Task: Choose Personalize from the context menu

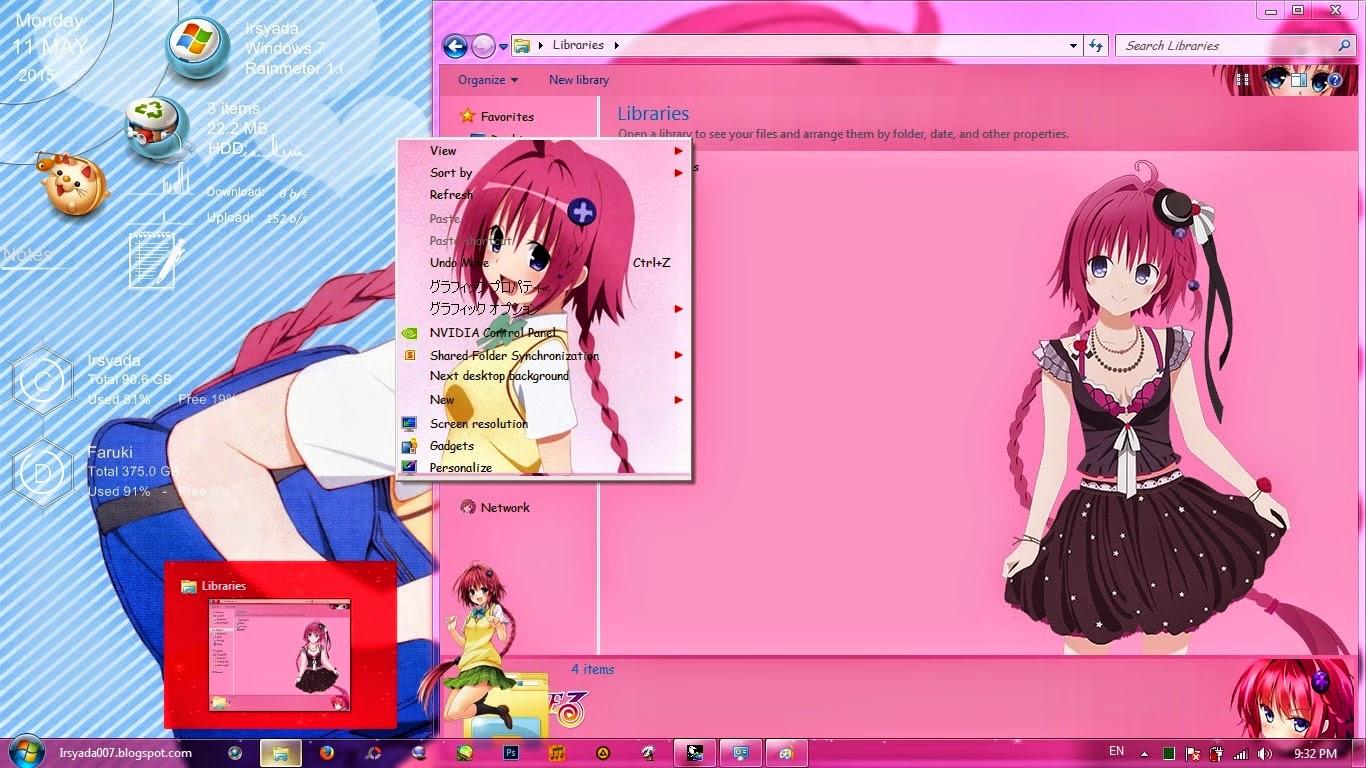Action: (460, 467)
